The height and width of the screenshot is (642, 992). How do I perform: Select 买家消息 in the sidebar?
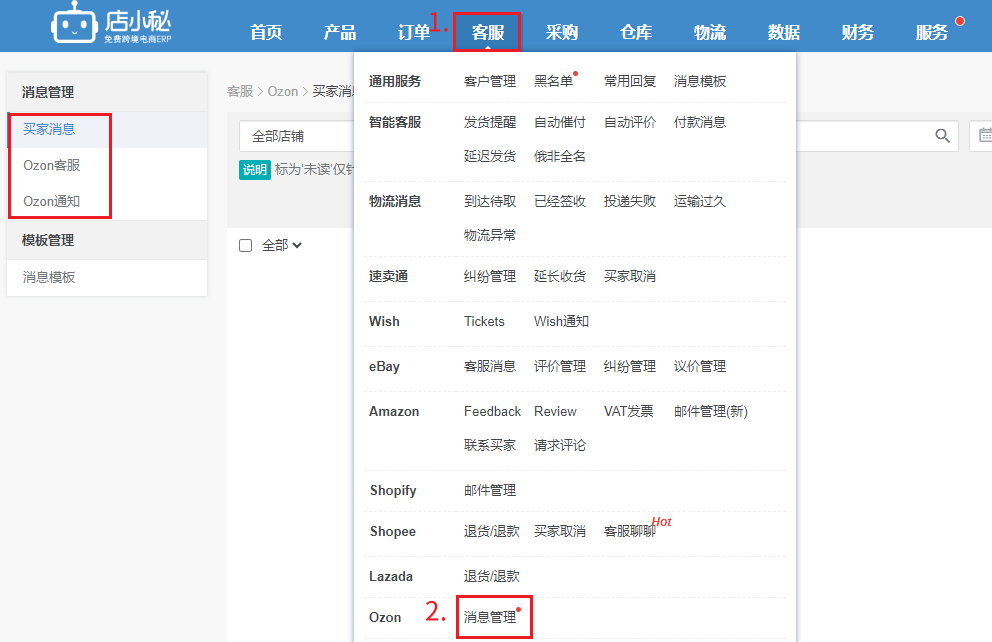[49, 130]
